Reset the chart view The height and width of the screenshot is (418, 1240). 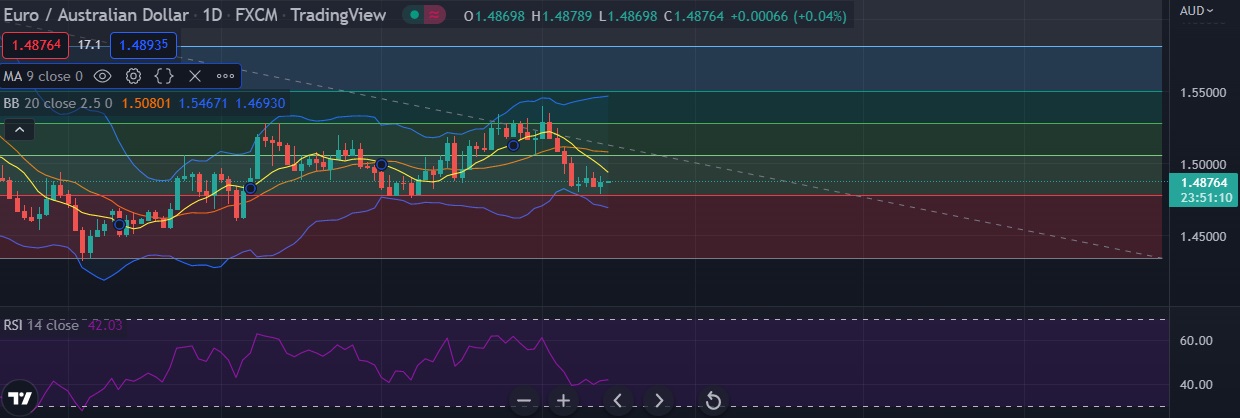tap(713, 401)
